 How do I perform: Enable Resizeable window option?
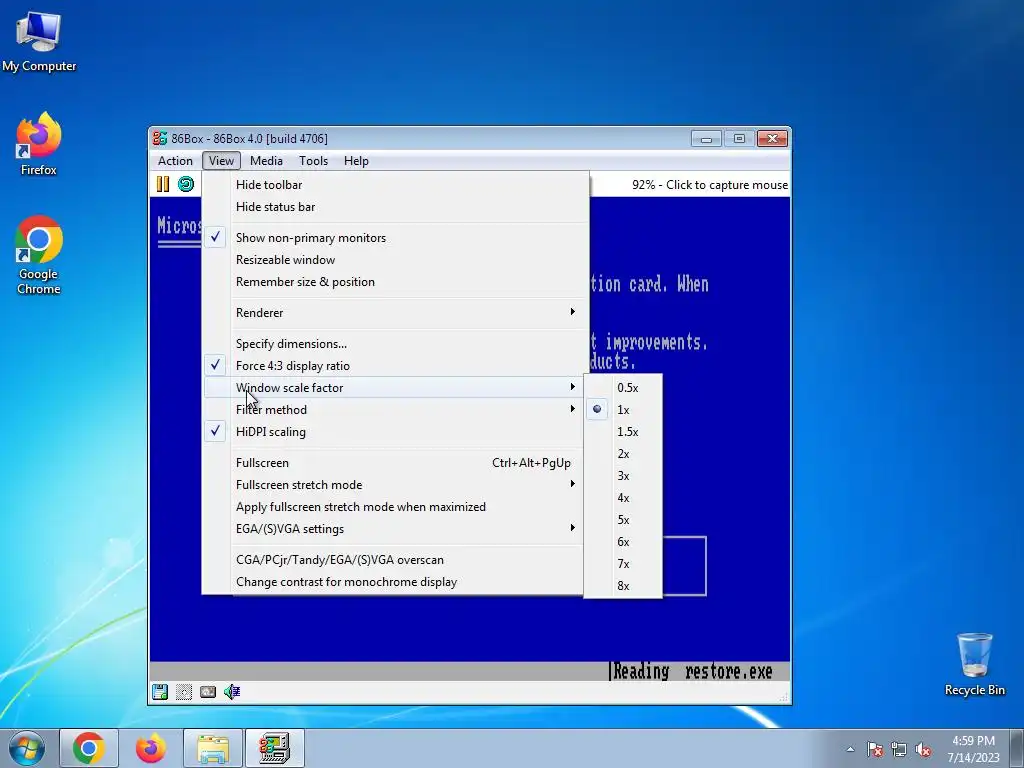click(x=396, y=260)
